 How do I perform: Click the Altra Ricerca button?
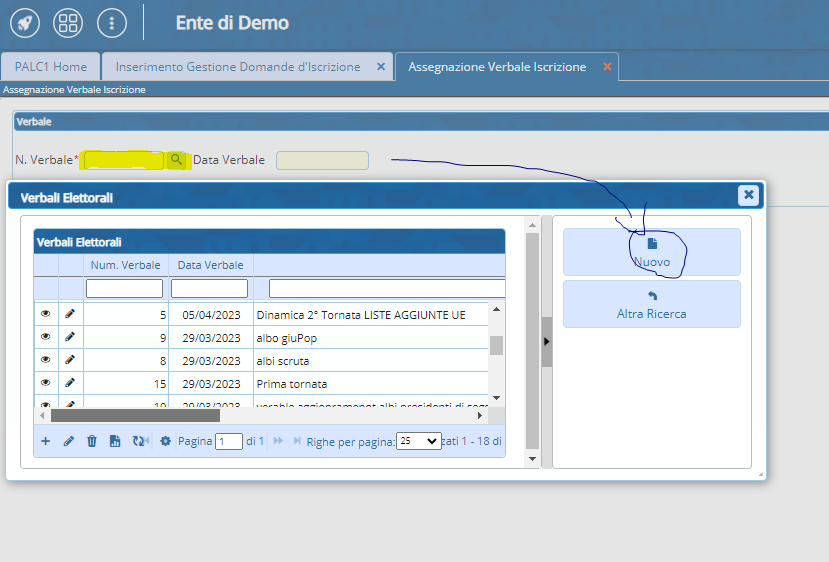point(651,305)
